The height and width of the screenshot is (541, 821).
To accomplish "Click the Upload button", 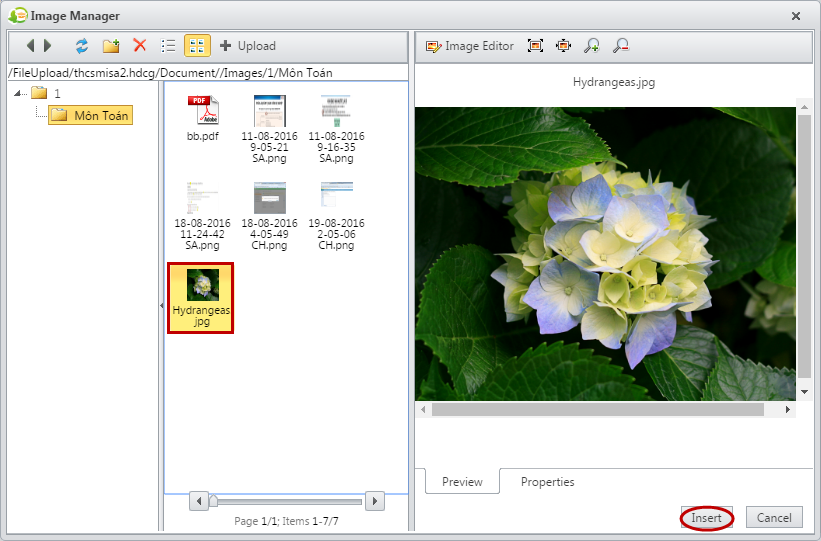I will [x=247, y=46].
